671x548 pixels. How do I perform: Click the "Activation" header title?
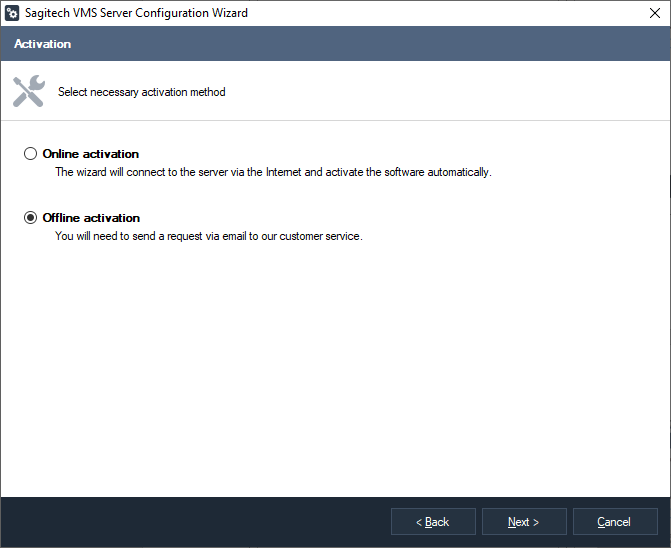pyautogui.click(x=42, y=44)
